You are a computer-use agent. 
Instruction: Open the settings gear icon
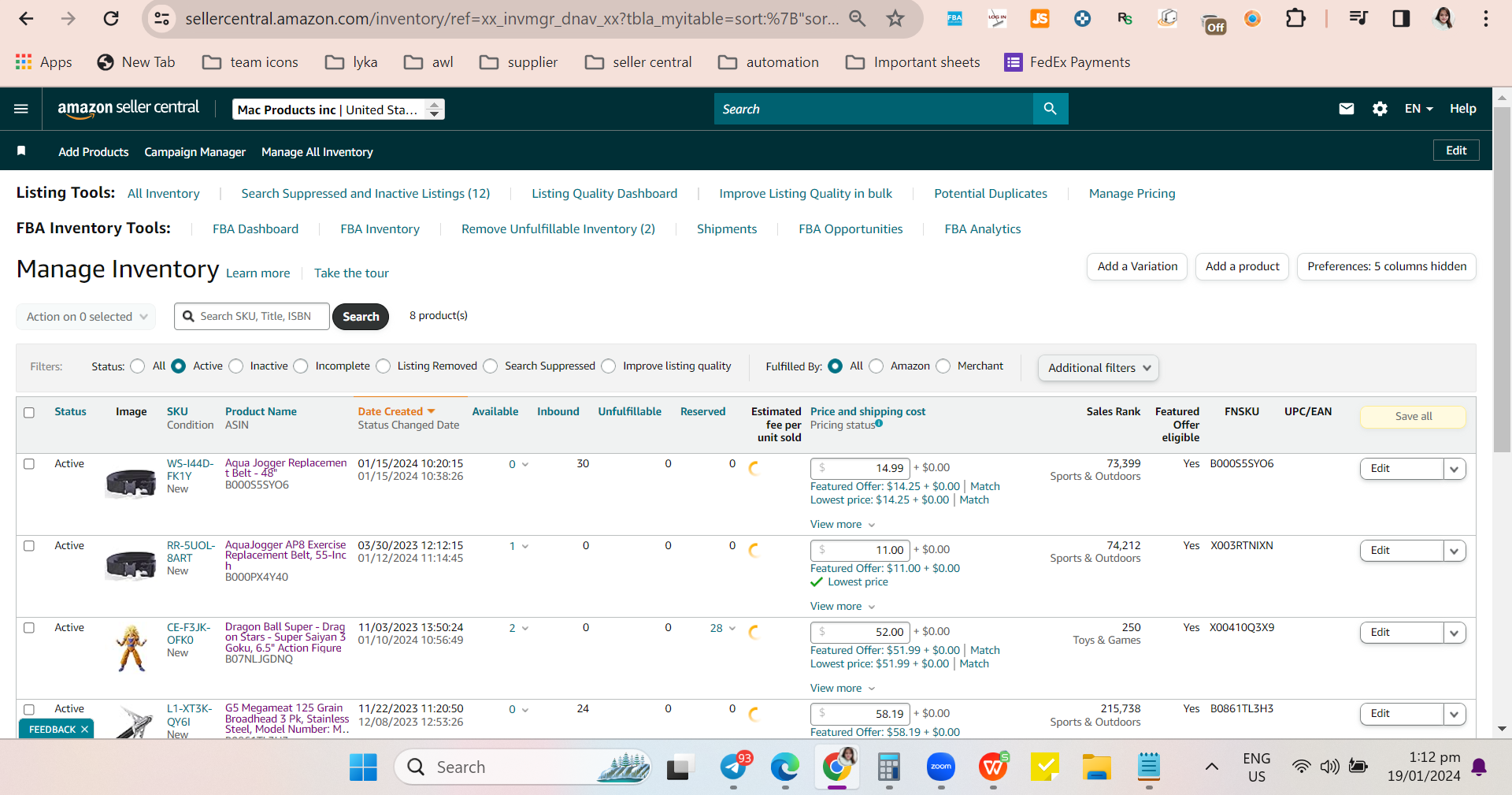tap(1380, 109)
